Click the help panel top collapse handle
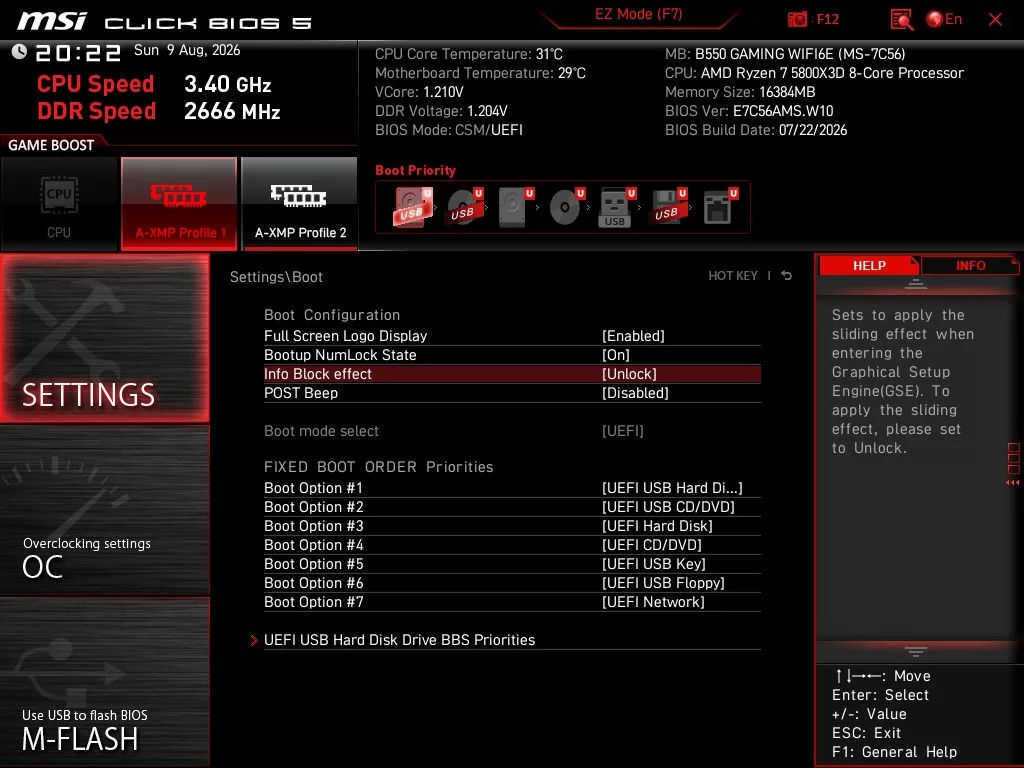The image size is (1024, 768). point(916,284)
